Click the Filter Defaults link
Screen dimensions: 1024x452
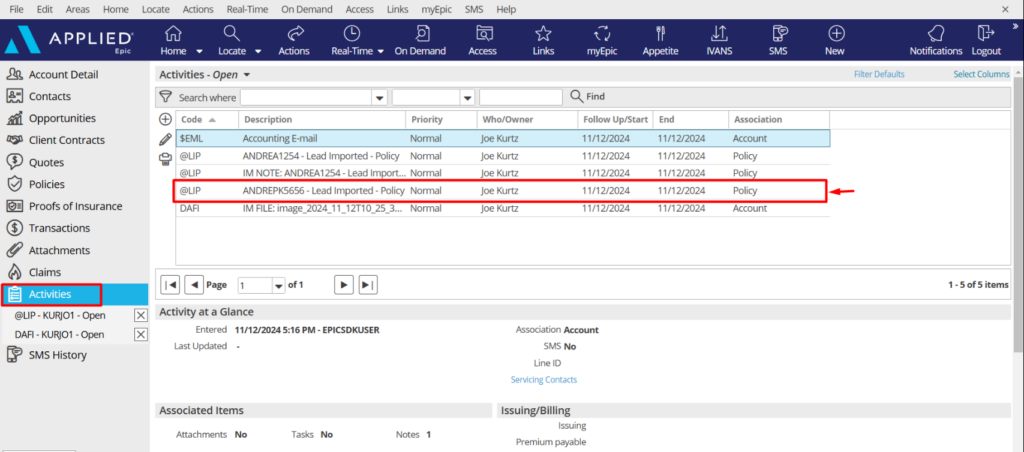[x=879, y=74]
